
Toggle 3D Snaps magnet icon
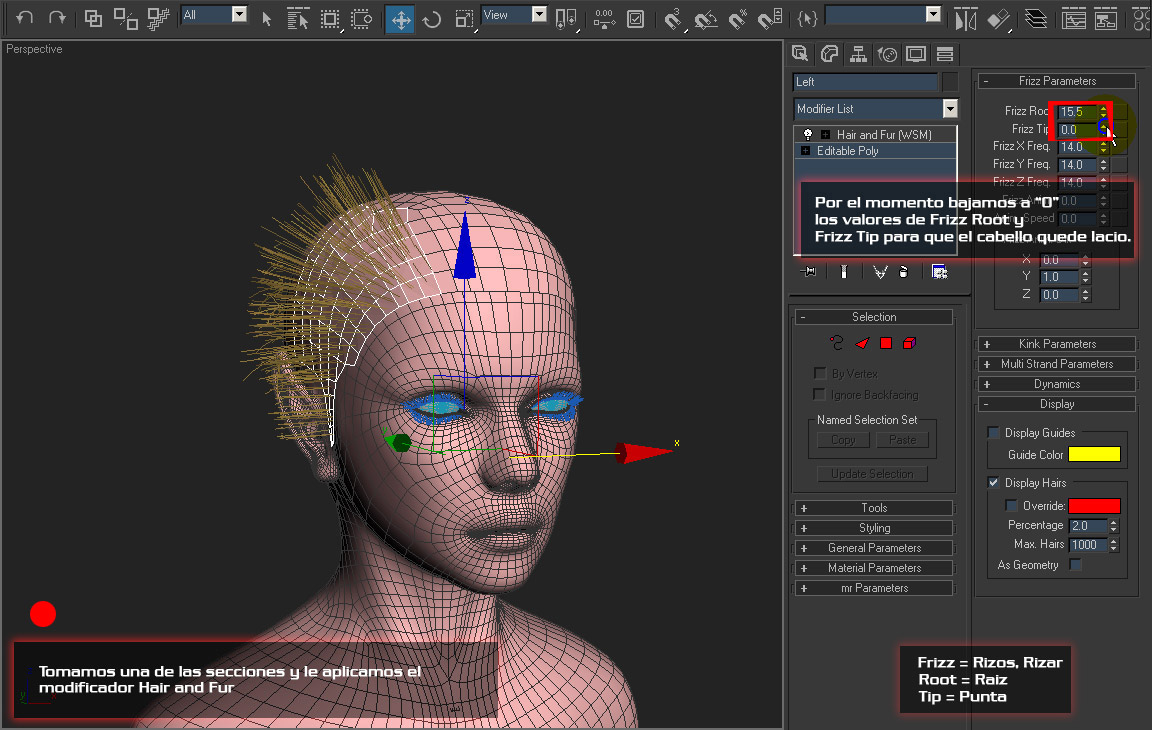(674, 19)
